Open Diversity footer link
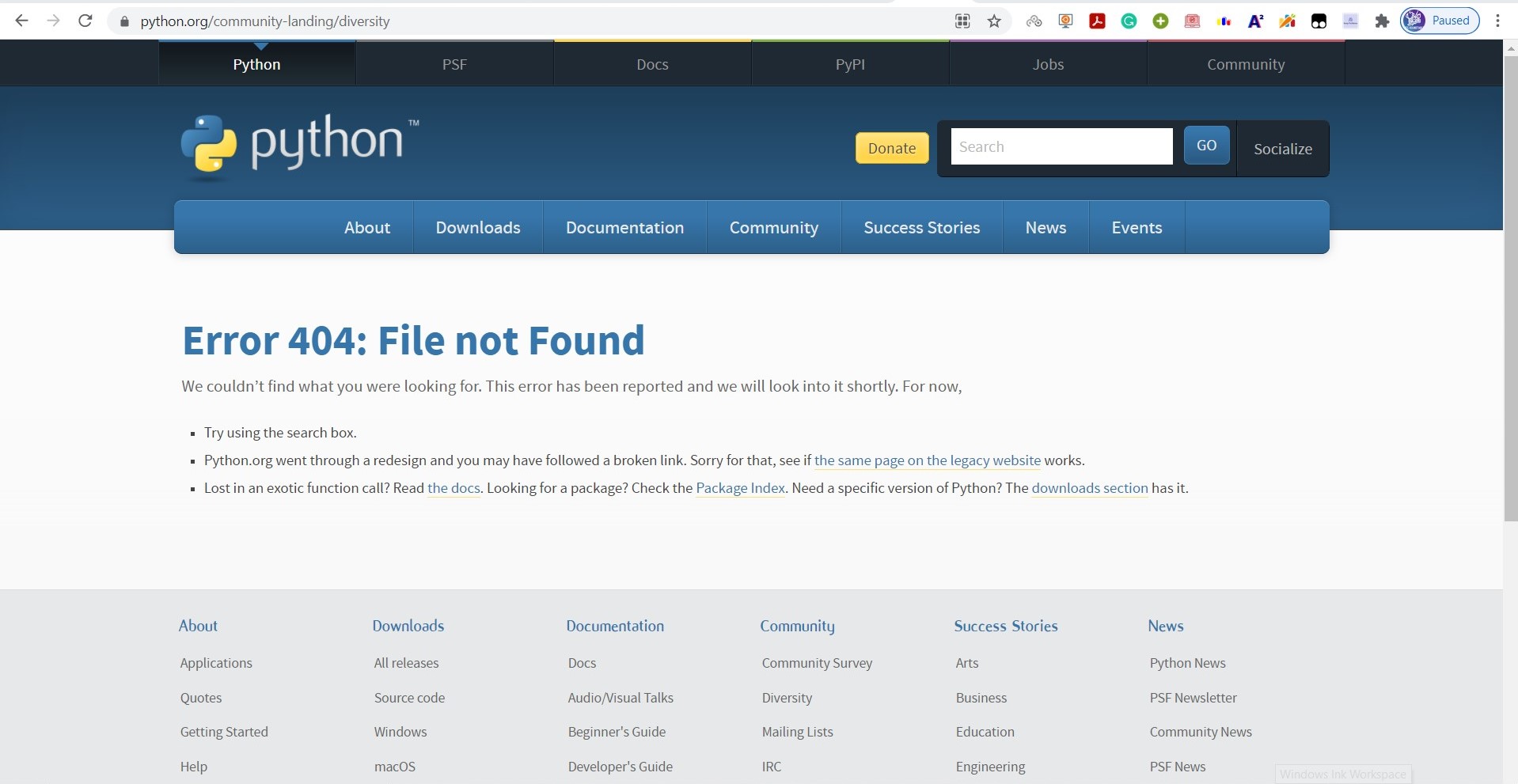The image size is (1518, 784). 787,698
